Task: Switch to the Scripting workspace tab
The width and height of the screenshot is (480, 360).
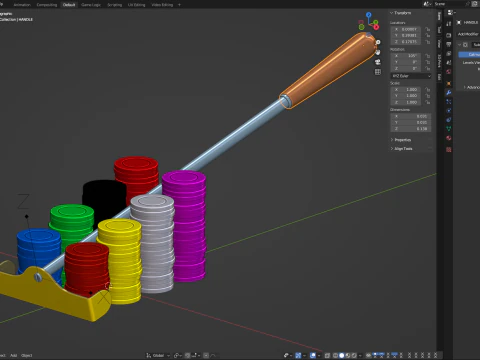Action: 114,5
